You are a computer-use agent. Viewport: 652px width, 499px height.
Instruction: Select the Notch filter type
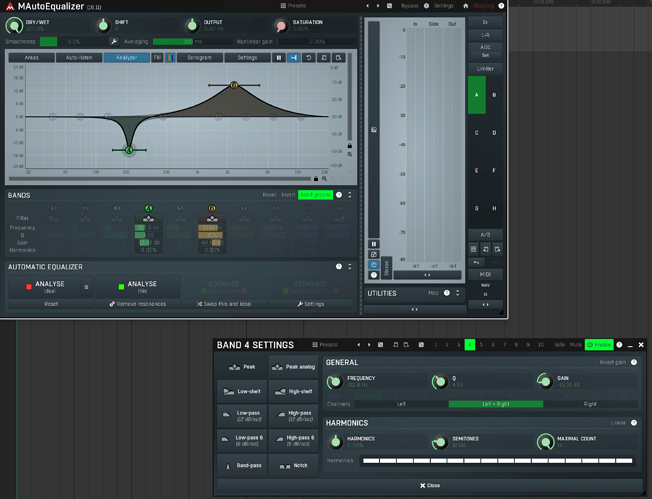click(293, 466)
